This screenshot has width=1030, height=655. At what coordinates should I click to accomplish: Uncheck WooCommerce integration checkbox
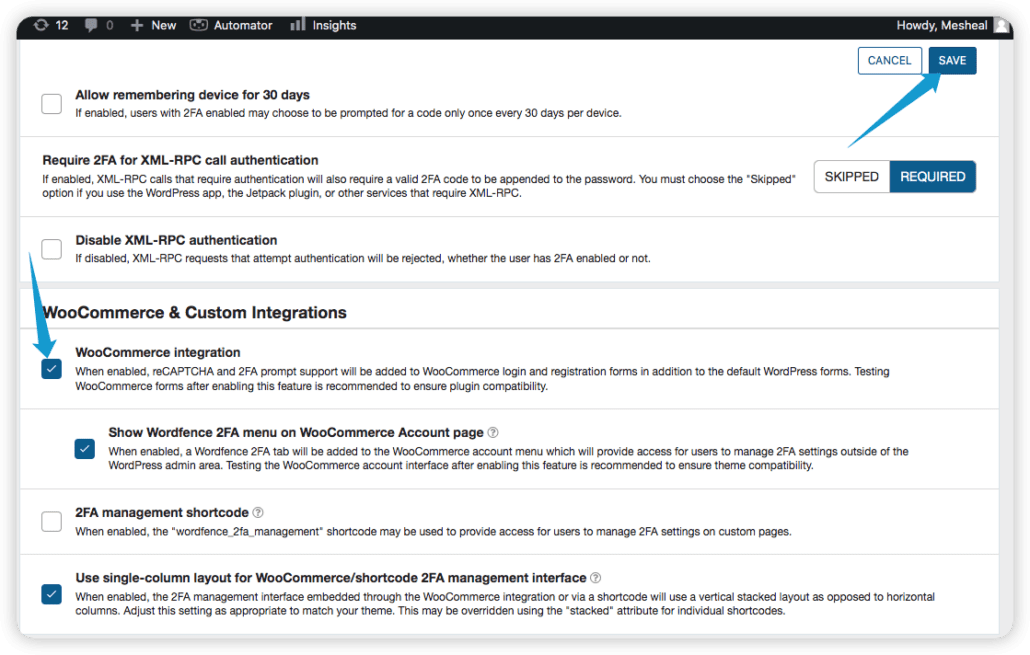click(51, 369)
